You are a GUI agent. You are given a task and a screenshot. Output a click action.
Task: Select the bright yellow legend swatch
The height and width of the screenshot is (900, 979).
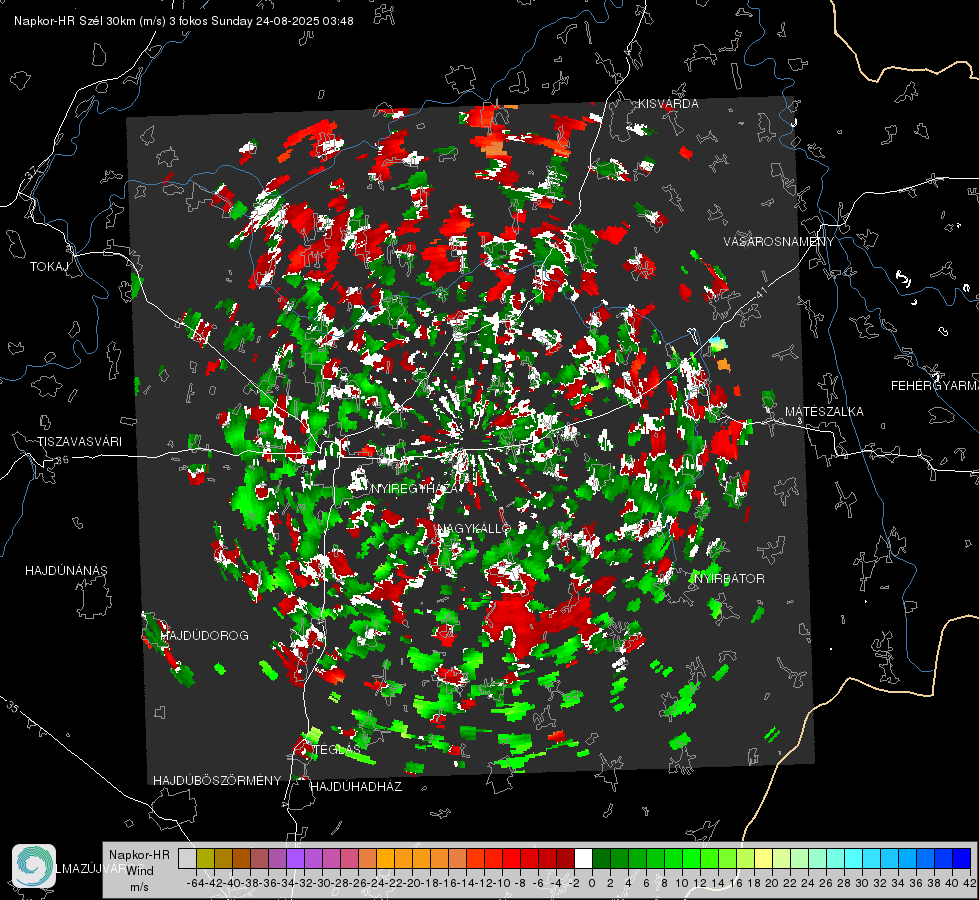pos(764,858)
